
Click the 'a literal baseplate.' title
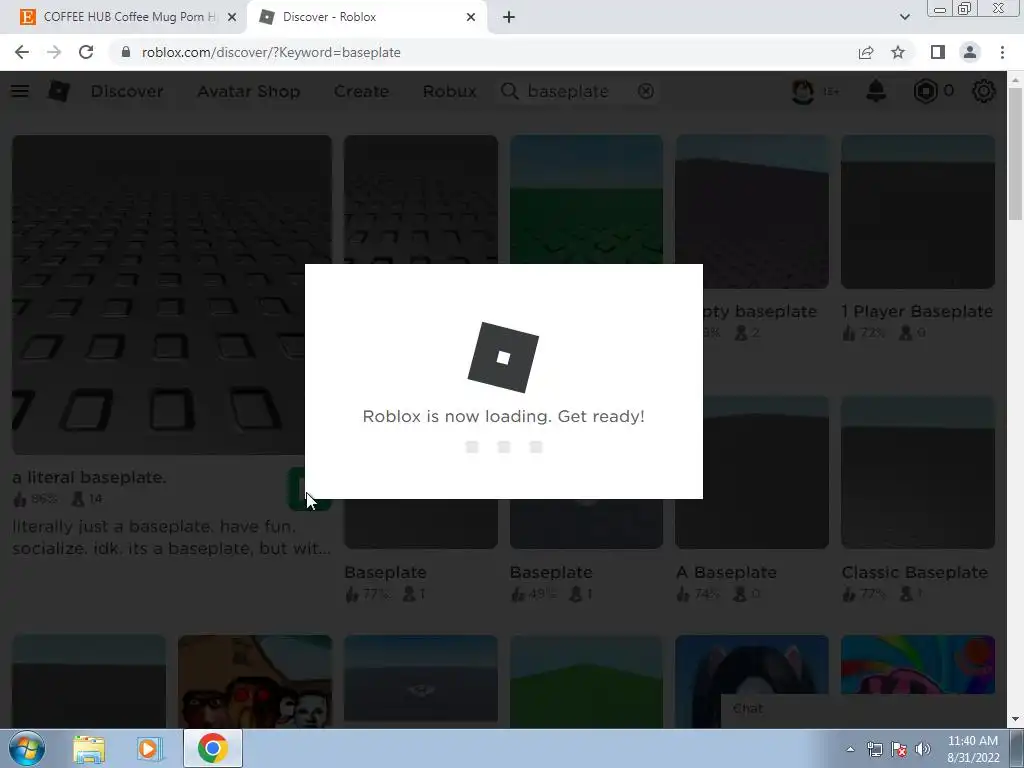pos(89,477)
